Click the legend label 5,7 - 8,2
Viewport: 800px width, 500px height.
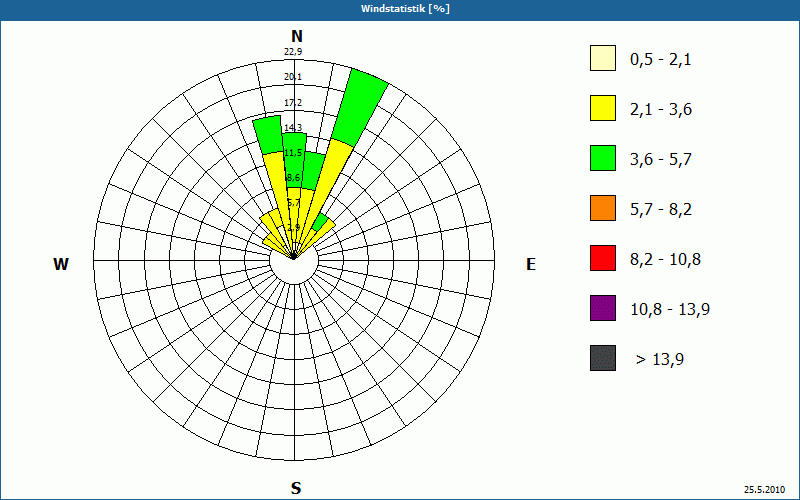[x=661, y=210]
